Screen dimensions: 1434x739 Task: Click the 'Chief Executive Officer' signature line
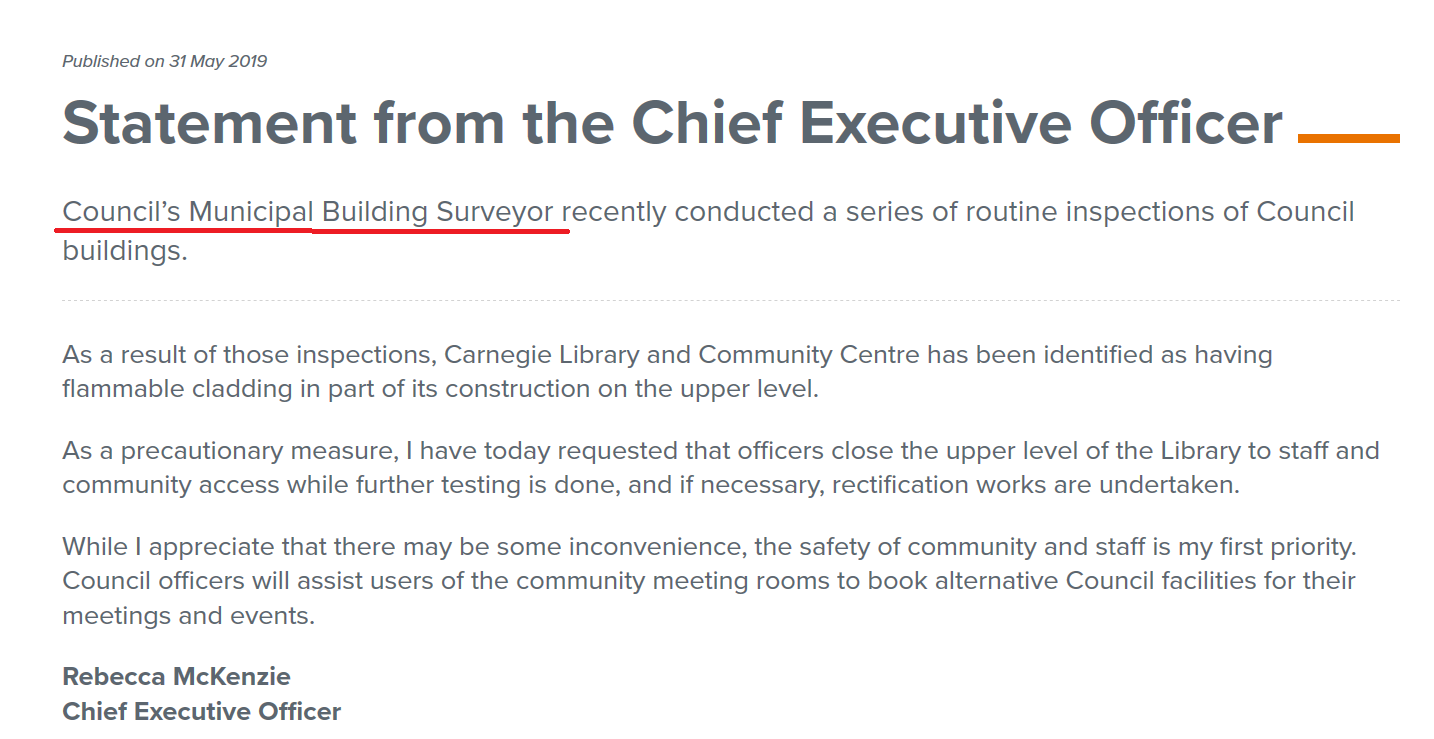click(201, 712)
